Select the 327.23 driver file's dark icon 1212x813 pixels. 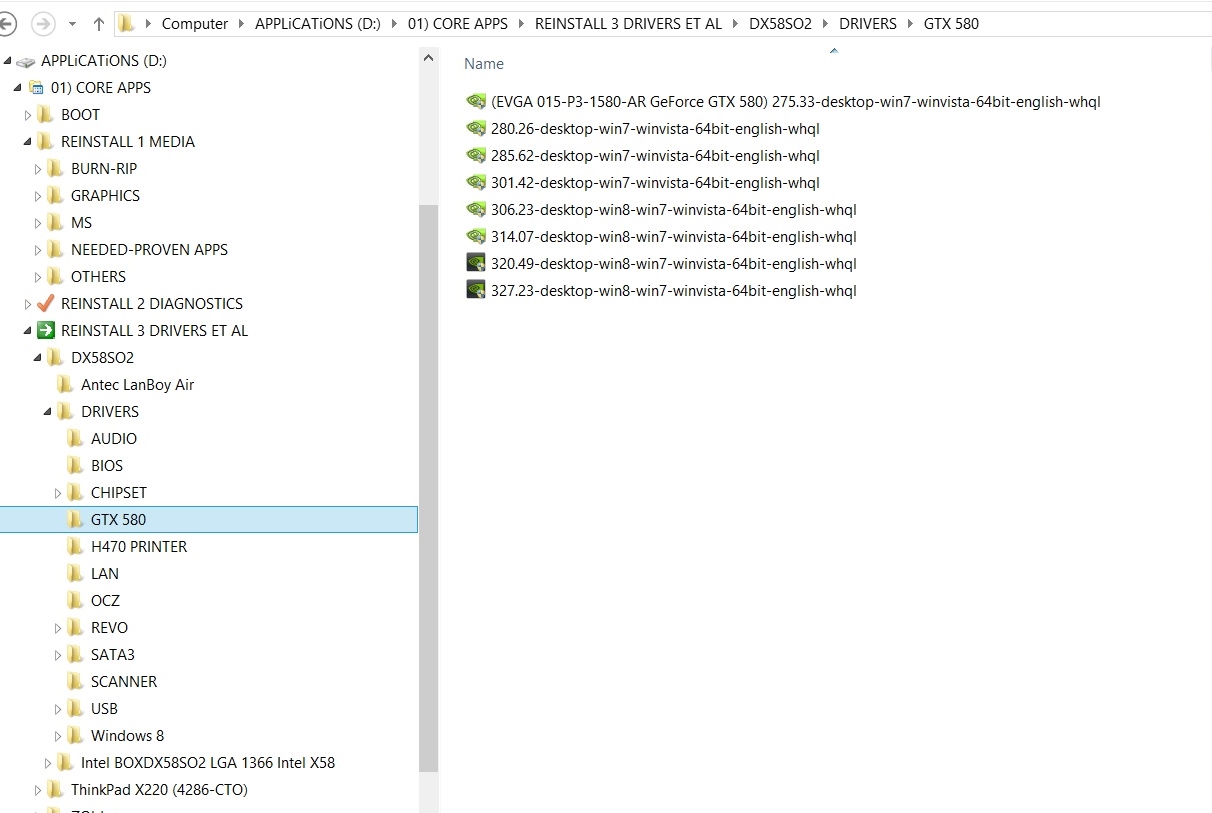(x=476, y=291)
